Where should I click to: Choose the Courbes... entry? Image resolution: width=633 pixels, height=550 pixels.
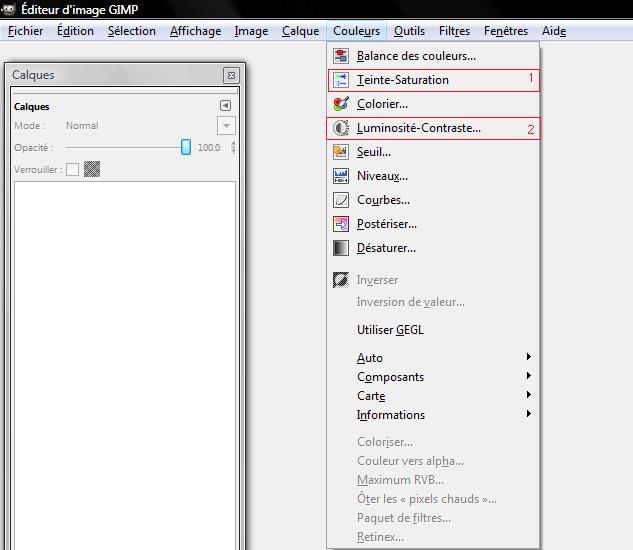click(x=433, y=200)
